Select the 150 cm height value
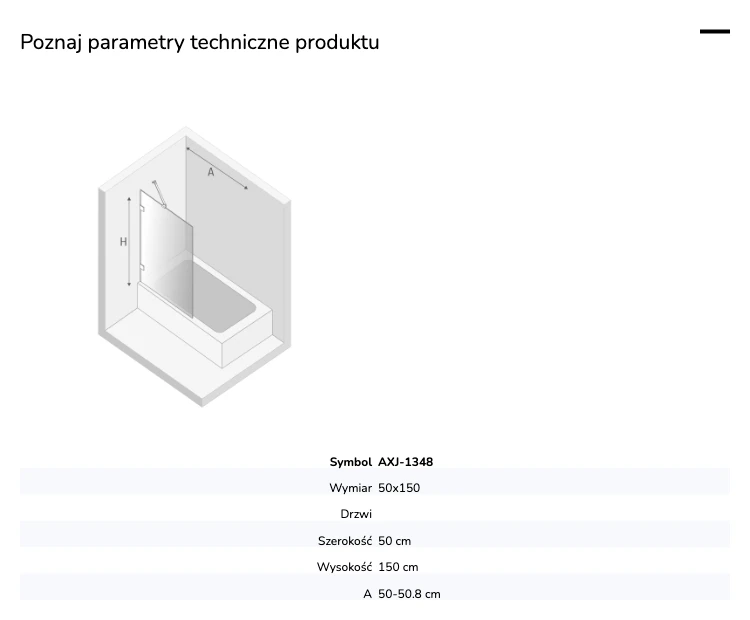The height and width of the screenshot is (620, 750). [x=398, y=567]
